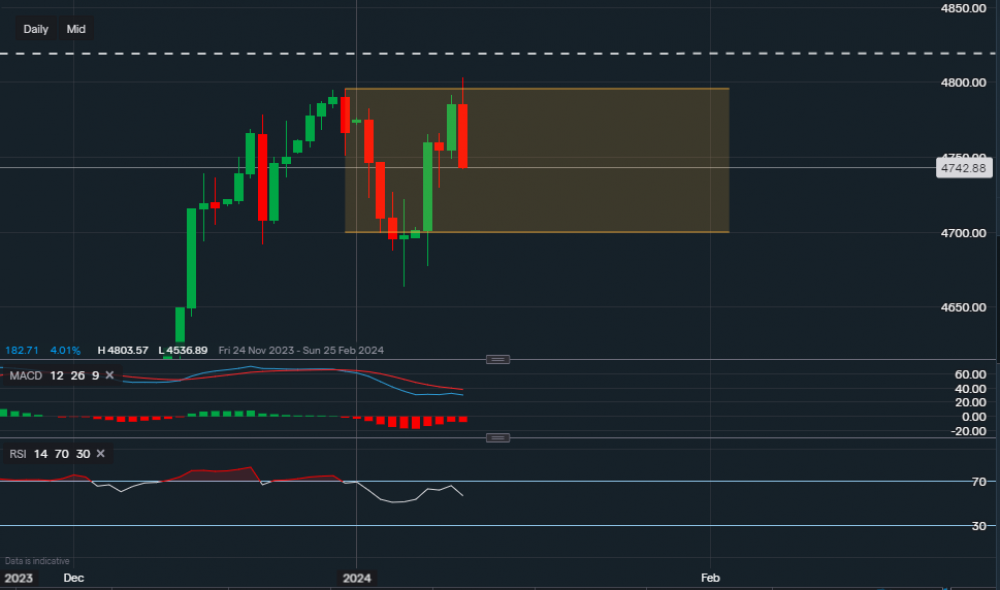Viewport: 1000px width, 590px height.
Task: Toggle the Daily timeframe button
Action: 34,29
